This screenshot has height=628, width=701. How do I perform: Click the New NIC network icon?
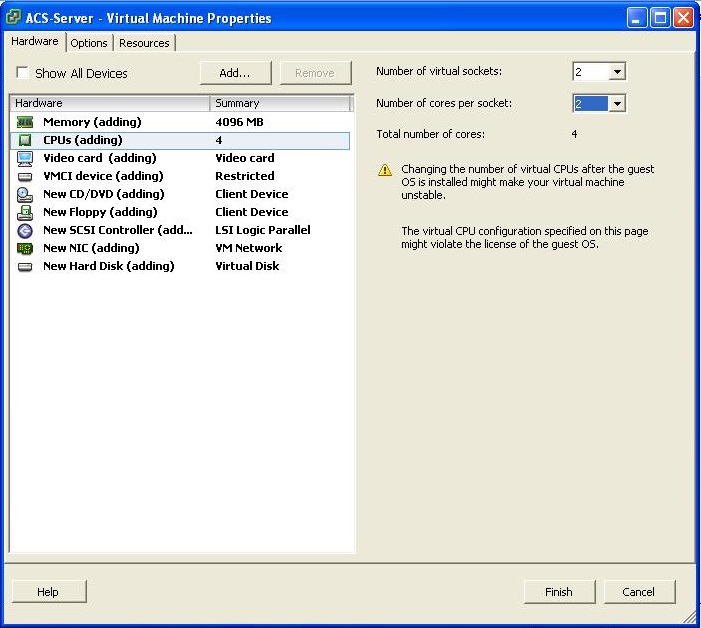(x=25, y=248)
